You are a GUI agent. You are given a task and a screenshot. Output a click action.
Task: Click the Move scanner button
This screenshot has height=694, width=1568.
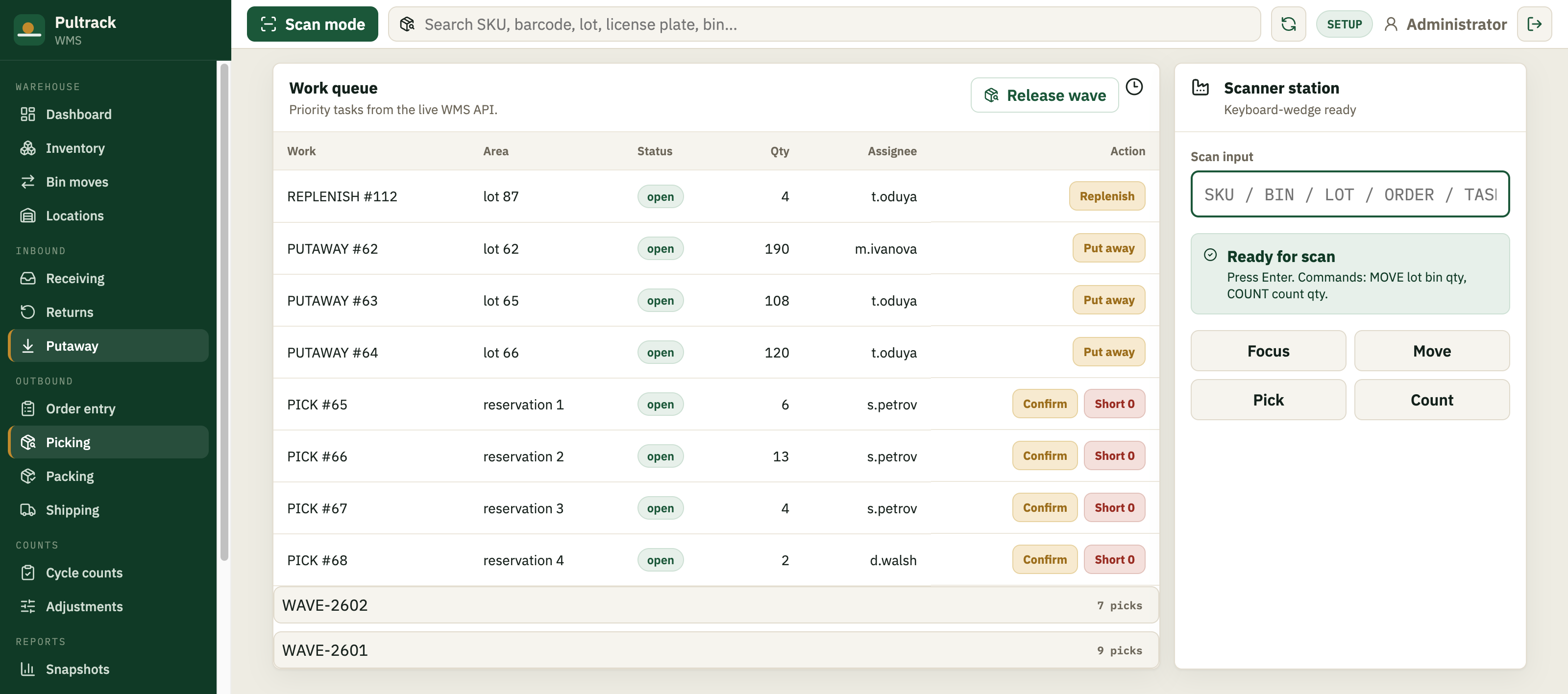coord(1432,351)
